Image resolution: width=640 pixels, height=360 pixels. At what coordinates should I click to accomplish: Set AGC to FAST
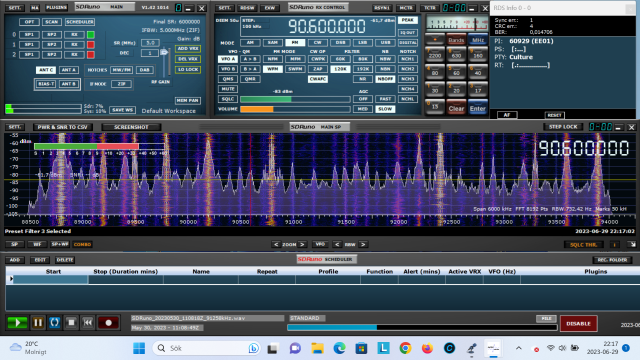[385, 99]
